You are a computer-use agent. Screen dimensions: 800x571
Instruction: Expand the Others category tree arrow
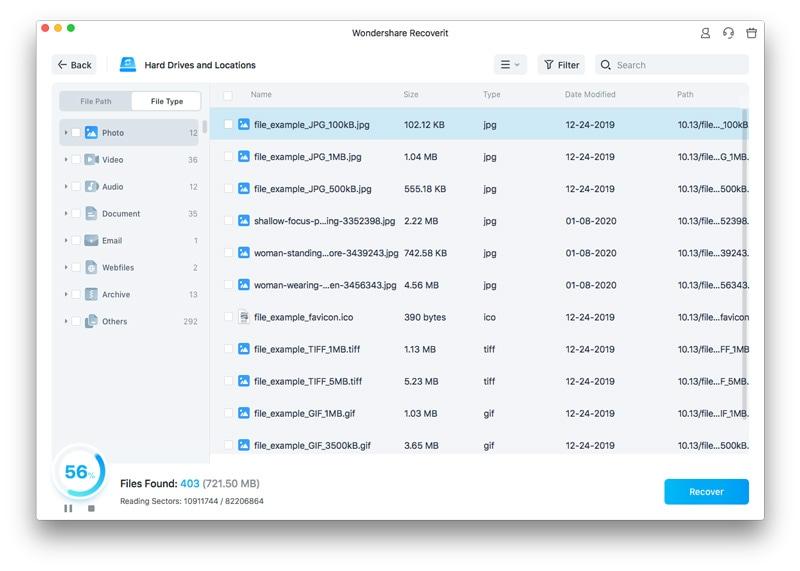[66, 321]
